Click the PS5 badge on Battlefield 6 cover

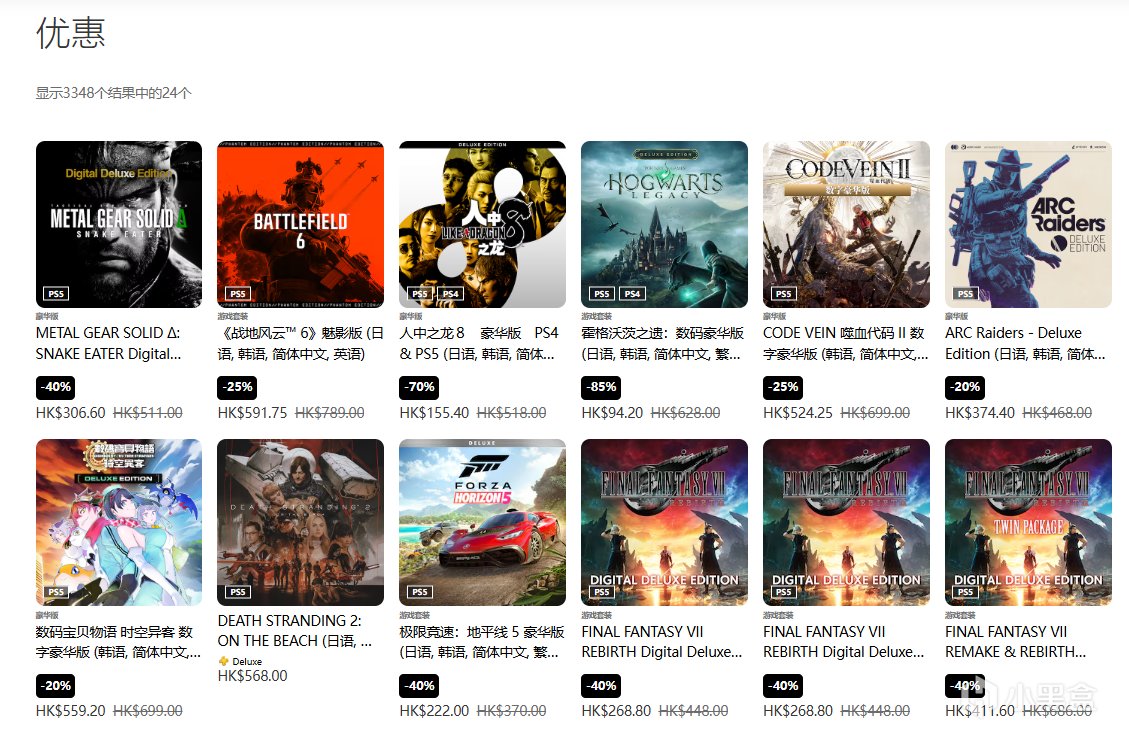coord(238,294)
